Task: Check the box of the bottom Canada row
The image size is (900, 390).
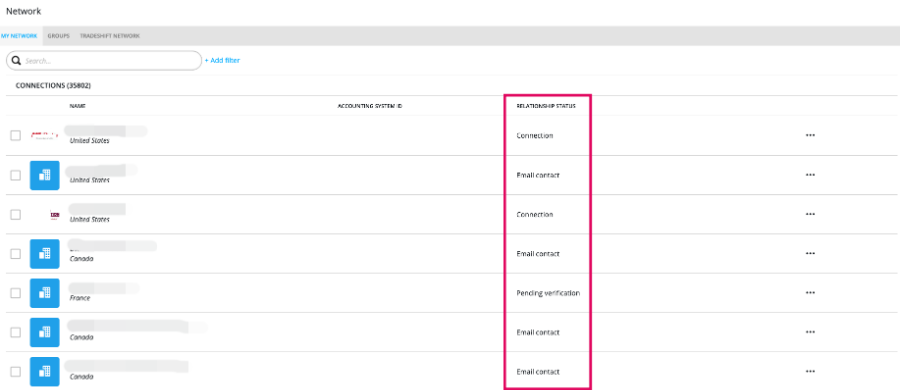Action: (15, 372)
